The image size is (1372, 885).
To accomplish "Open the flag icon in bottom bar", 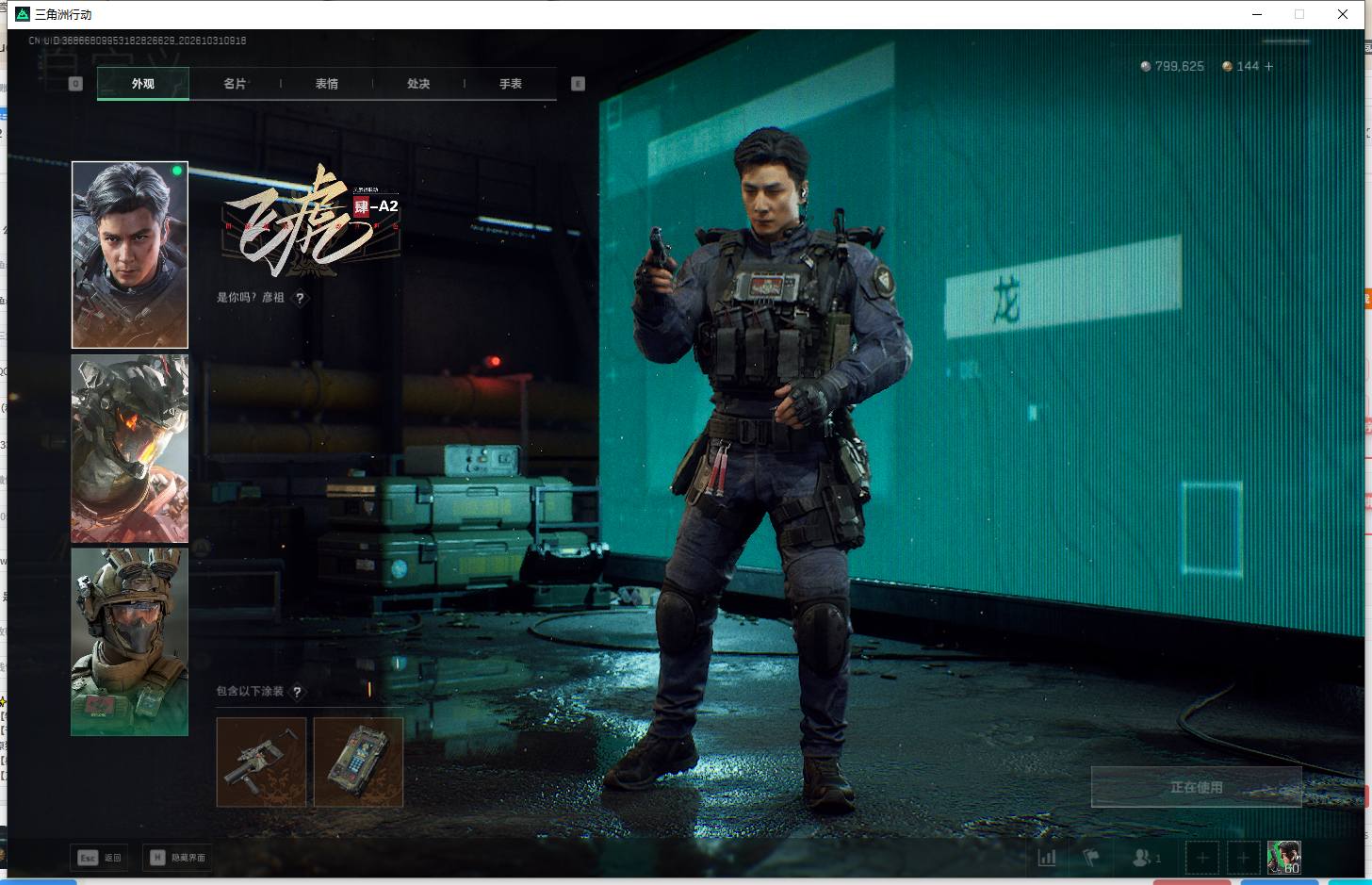I will pos(1091,858).
